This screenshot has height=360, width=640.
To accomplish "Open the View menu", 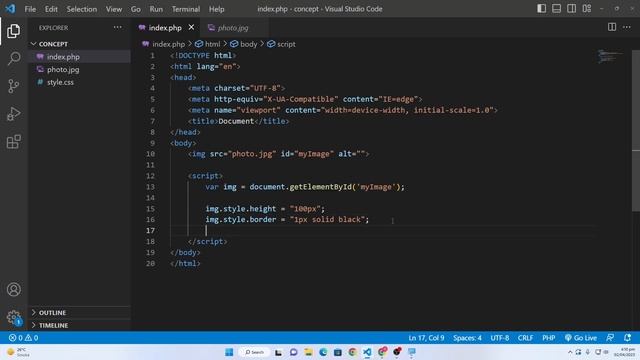I will point(113,9).
